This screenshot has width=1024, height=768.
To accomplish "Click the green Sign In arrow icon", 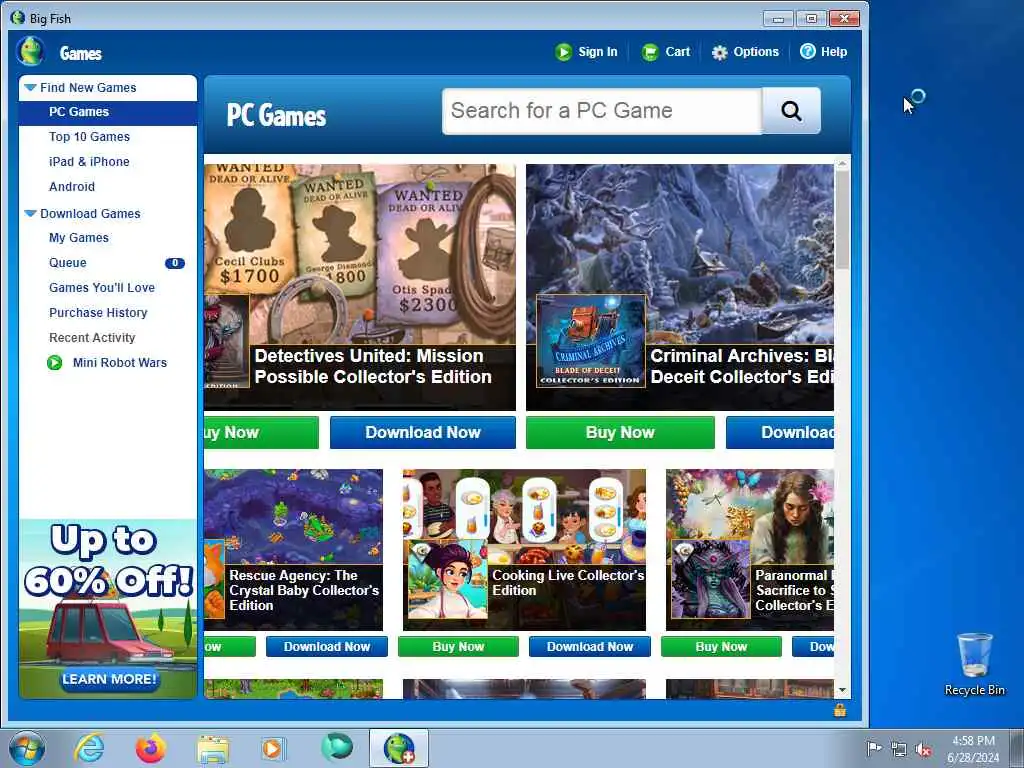I will [563, 52].
